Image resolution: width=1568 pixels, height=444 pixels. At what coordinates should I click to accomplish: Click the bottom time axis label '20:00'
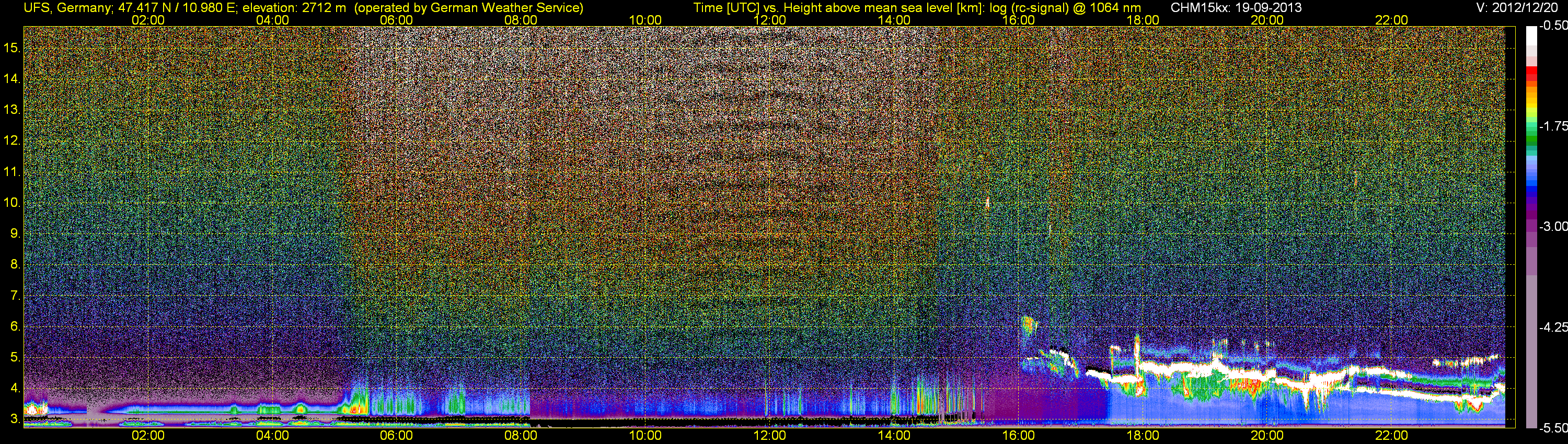[1267, 436]
